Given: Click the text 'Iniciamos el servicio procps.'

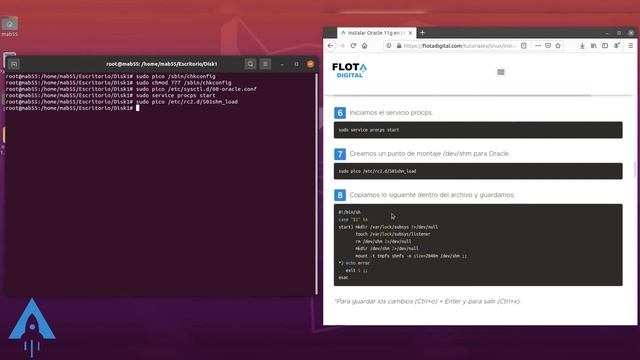Looking at the screenshot, I should [391, 113].
